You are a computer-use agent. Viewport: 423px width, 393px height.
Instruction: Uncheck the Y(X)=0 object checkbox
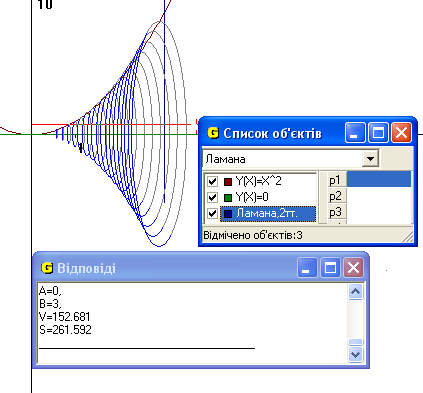click(212, 197)
